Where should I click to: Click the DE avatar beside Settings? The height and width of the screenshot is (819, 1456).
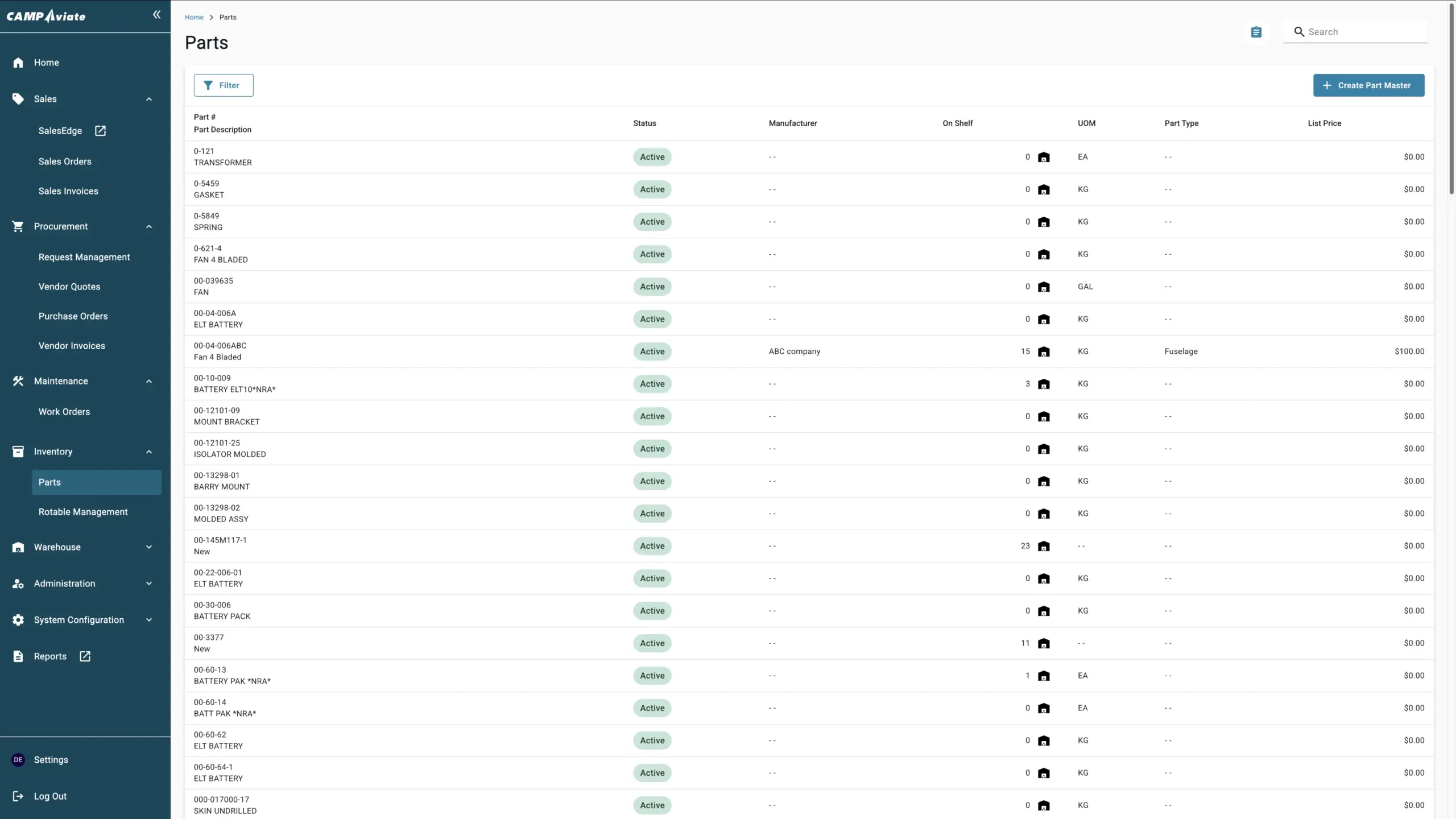(x=18, y=760)
